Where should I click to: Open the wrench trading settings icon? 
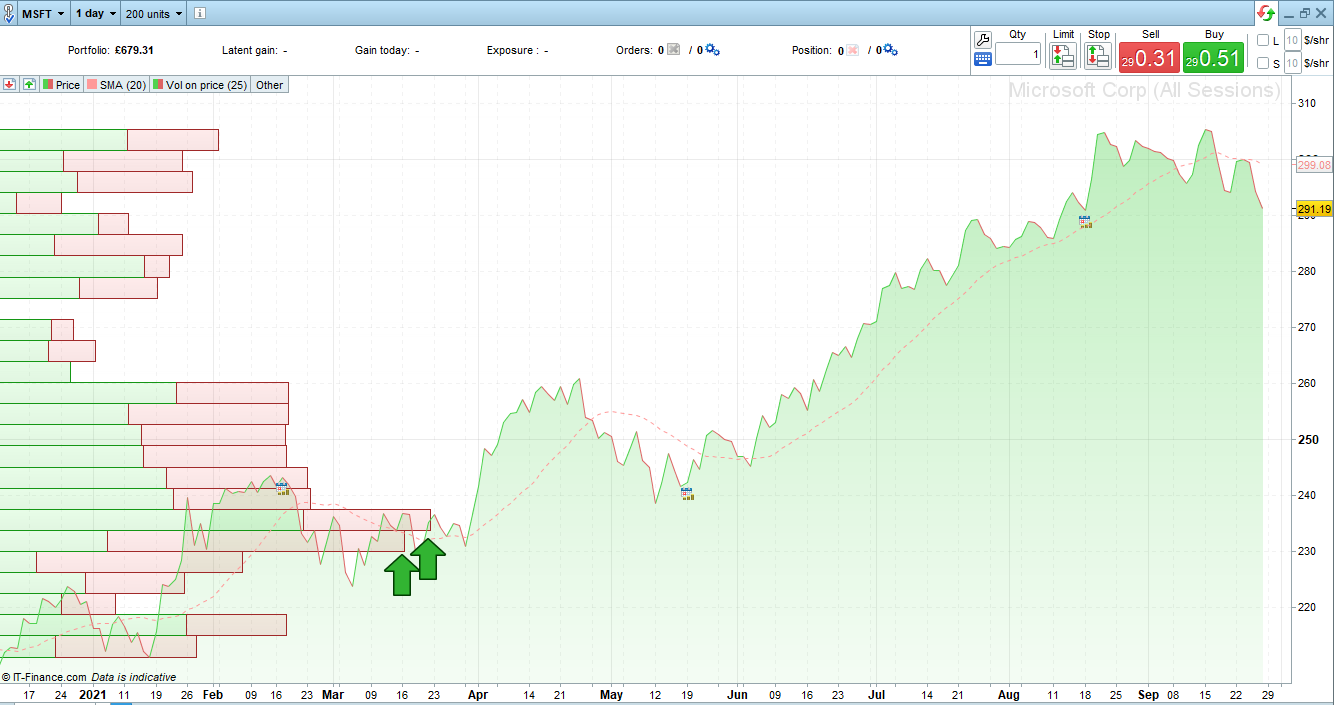click(983, 40)
